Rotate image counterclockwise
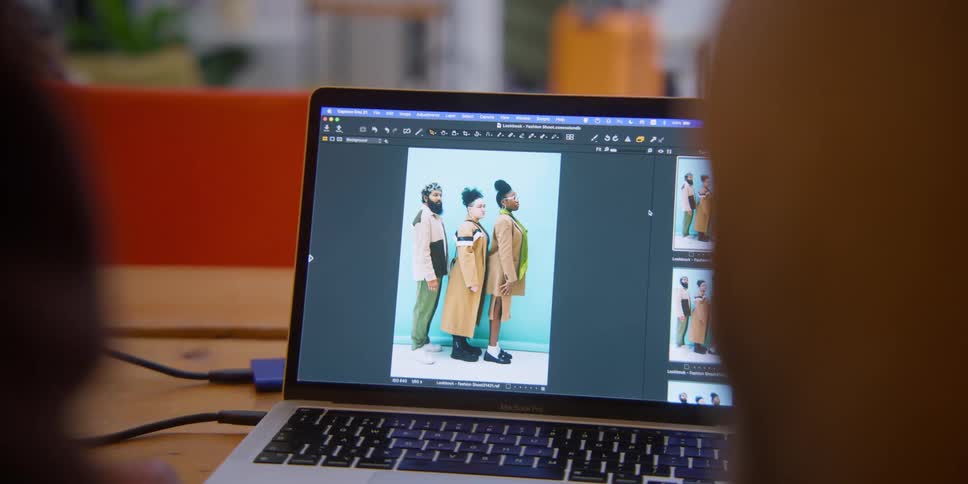Screen dimensions: 968x484 coord(607,138)
